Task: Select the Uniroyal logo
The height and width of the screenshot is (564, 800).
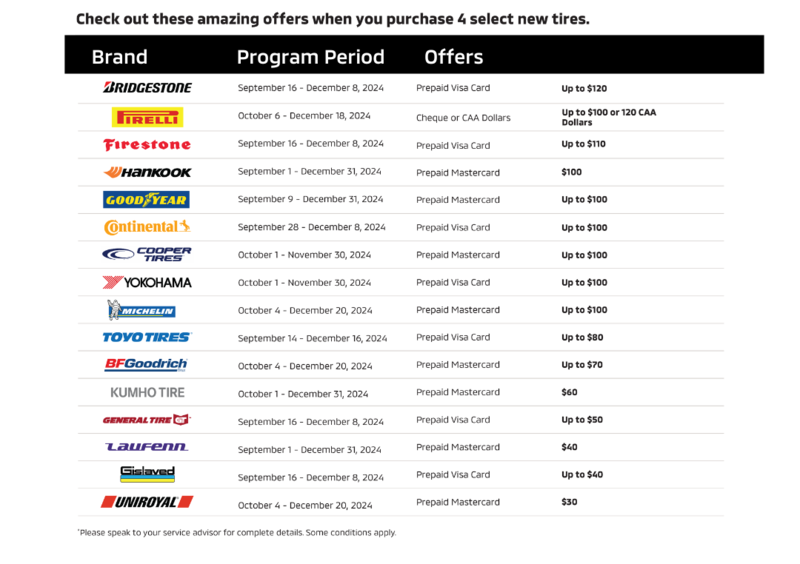Action: 147,502
